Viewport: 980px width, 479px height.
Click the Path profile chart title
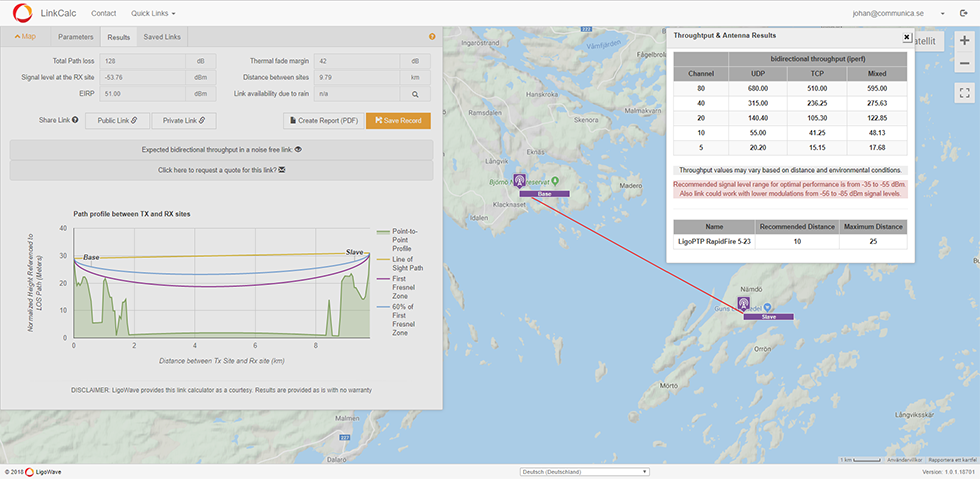click(132, 214)
